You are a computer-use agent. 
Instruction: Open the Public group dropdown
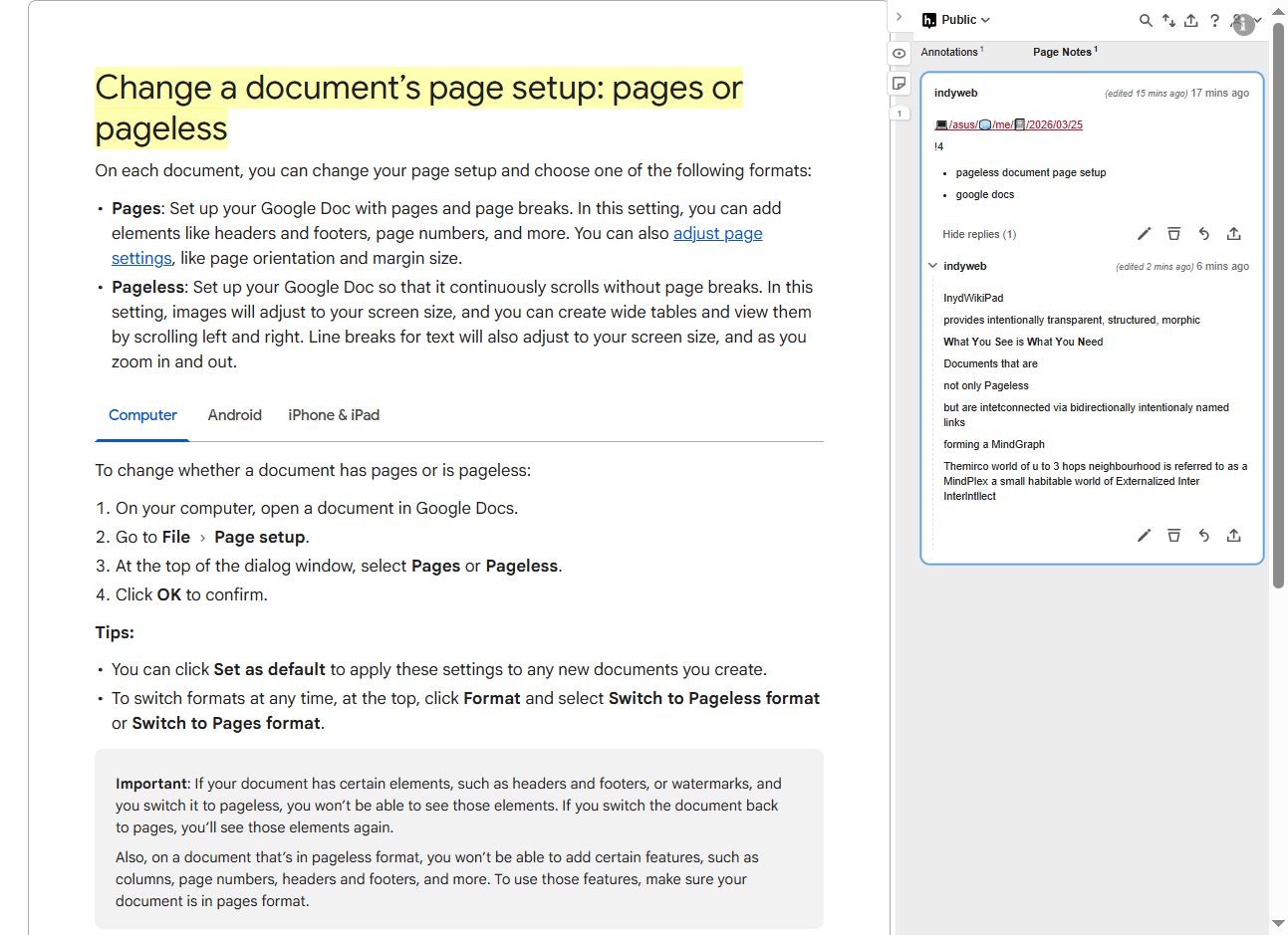pyautogui.click(x=956, y=20)
